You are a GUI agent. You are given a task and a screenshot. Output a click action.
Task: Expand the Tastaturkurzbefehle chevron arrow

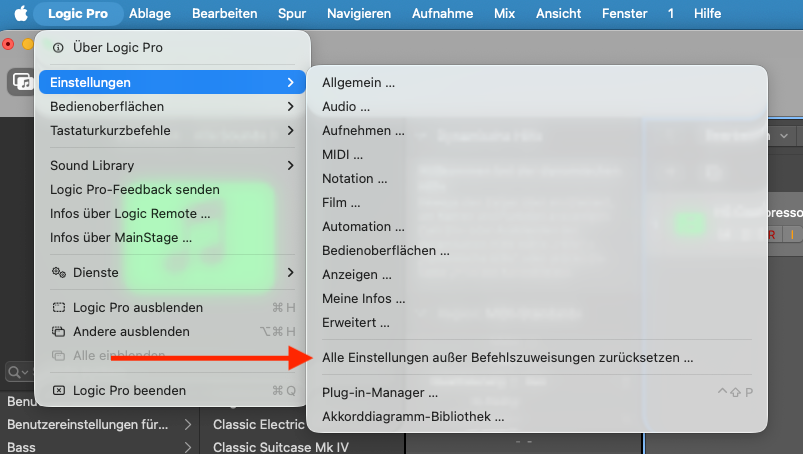click(x=290, y=131)
